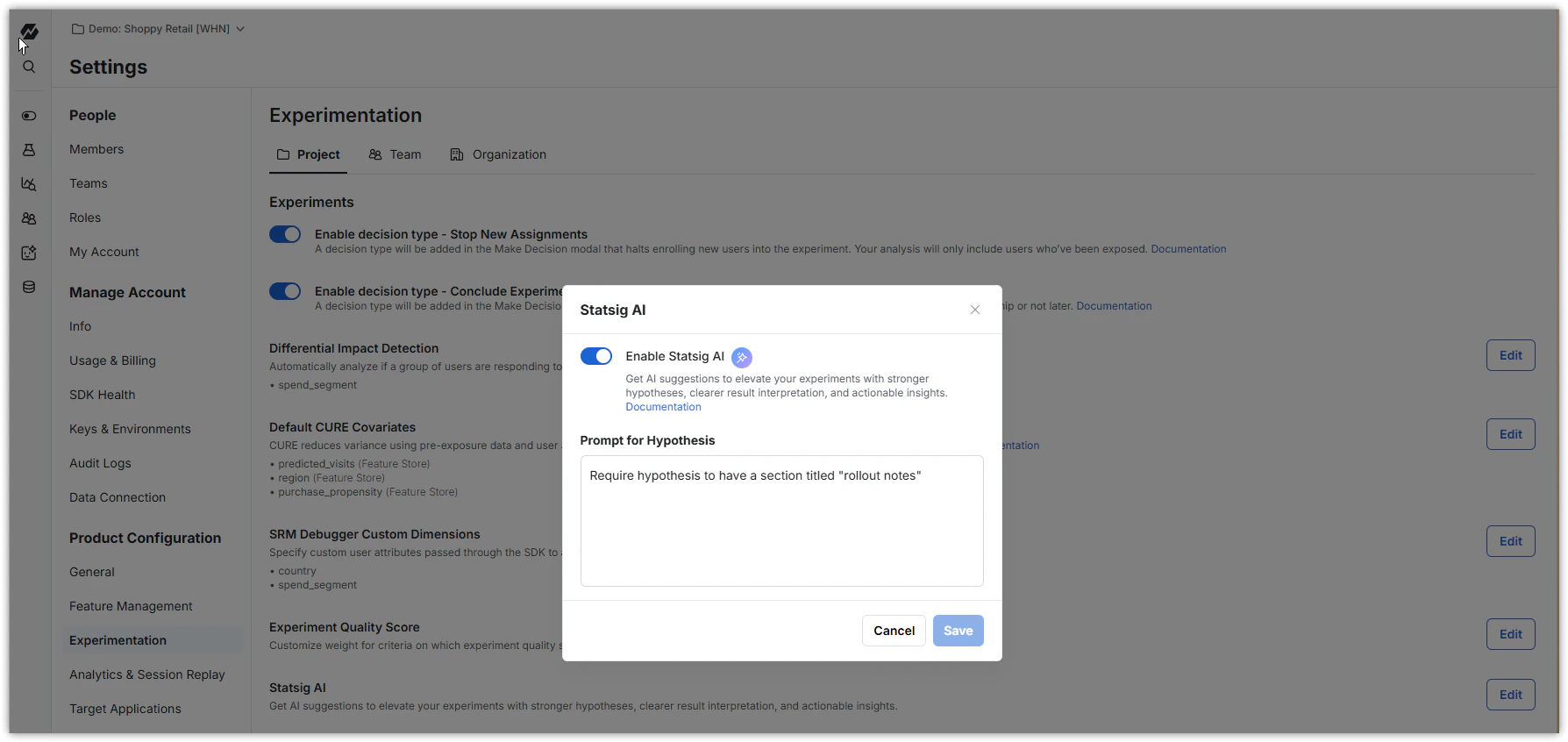Viewport: 1568px width, 742px height.
Task: Click Save in Statsig AI dialog
Action: click(x=958, y=631)
